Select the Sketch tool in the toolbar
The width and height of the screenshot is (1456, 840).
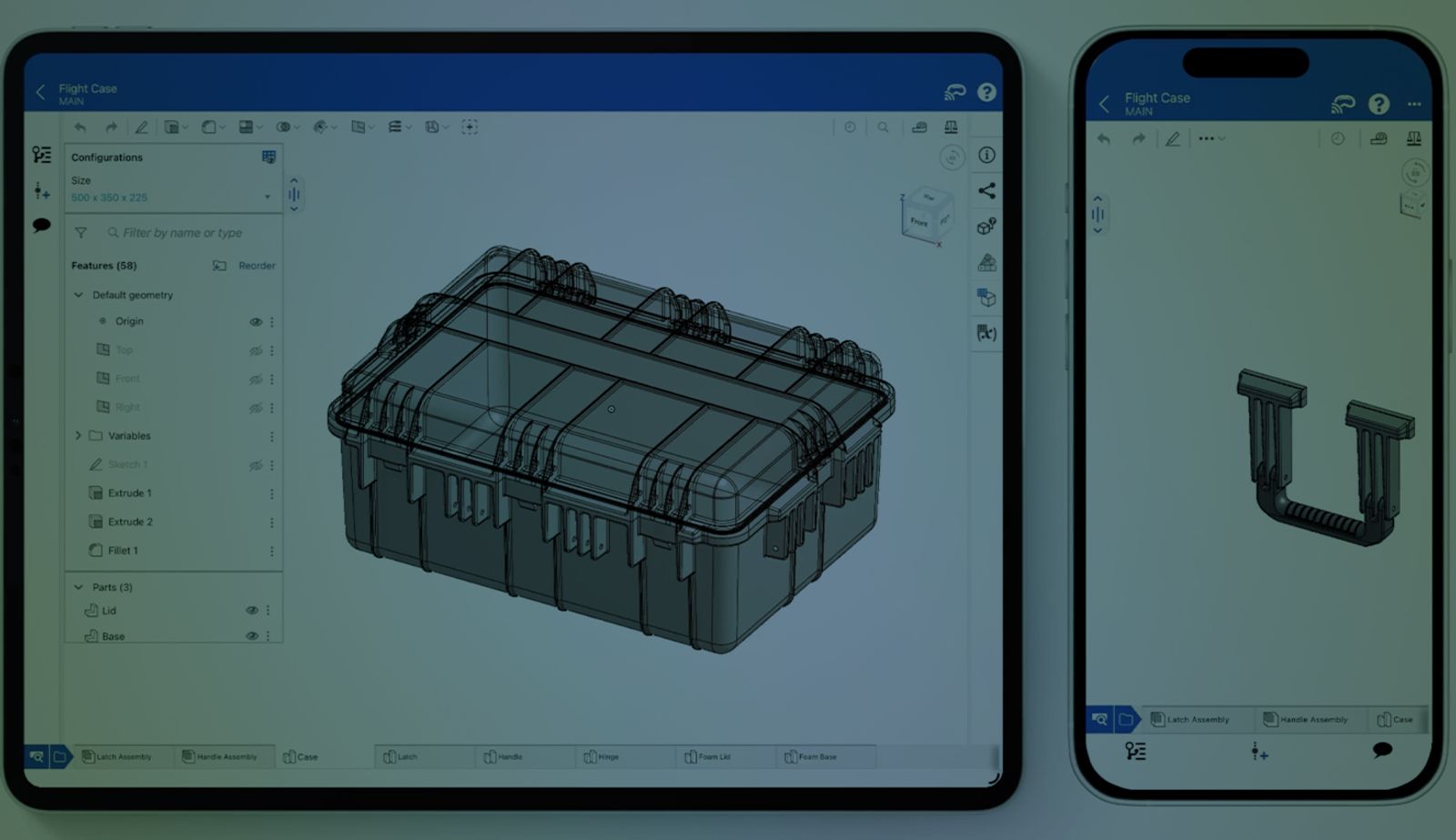(143, 127)
